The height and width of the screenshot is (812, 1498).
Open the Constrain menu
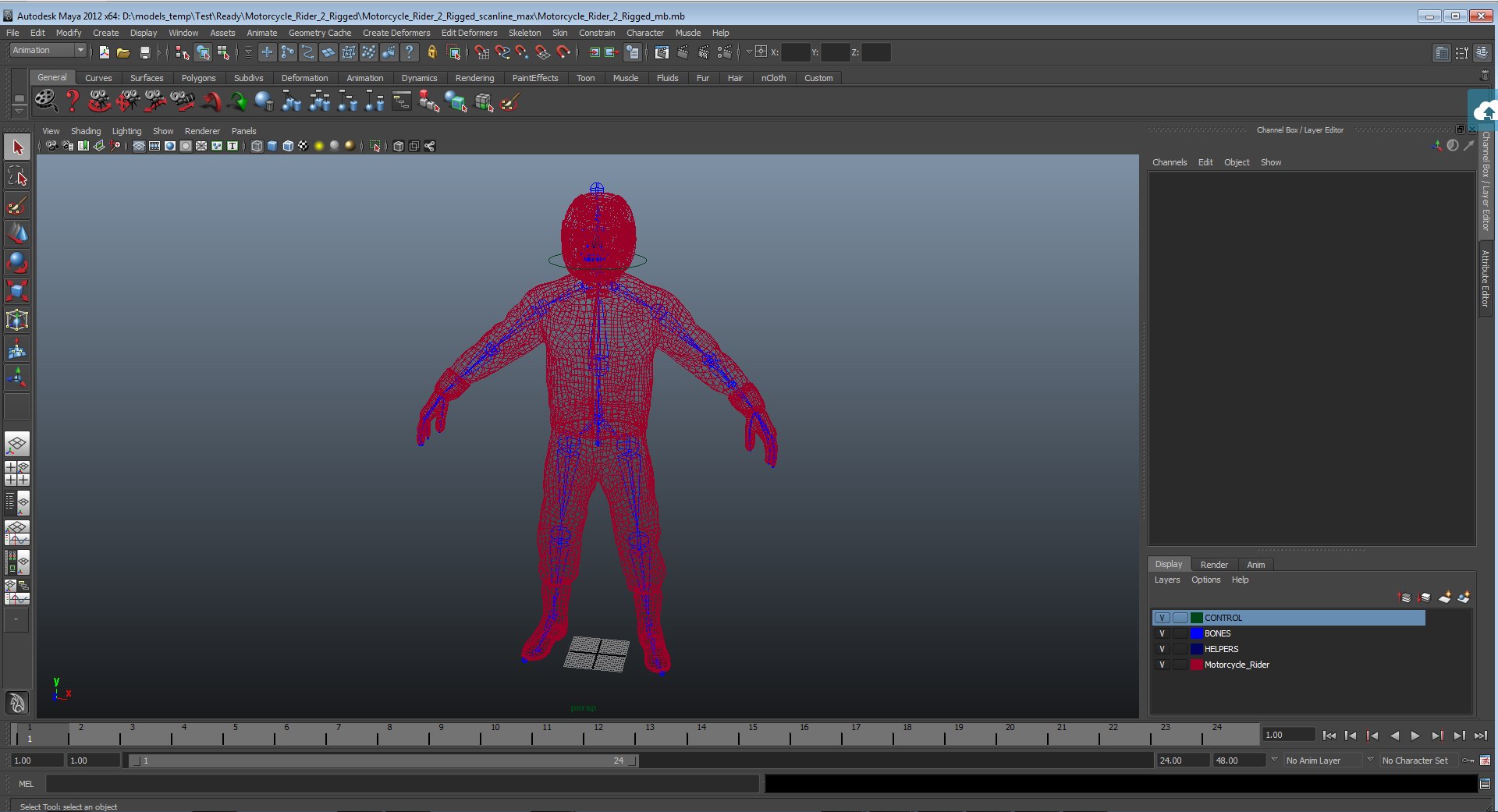click(597, 33)
